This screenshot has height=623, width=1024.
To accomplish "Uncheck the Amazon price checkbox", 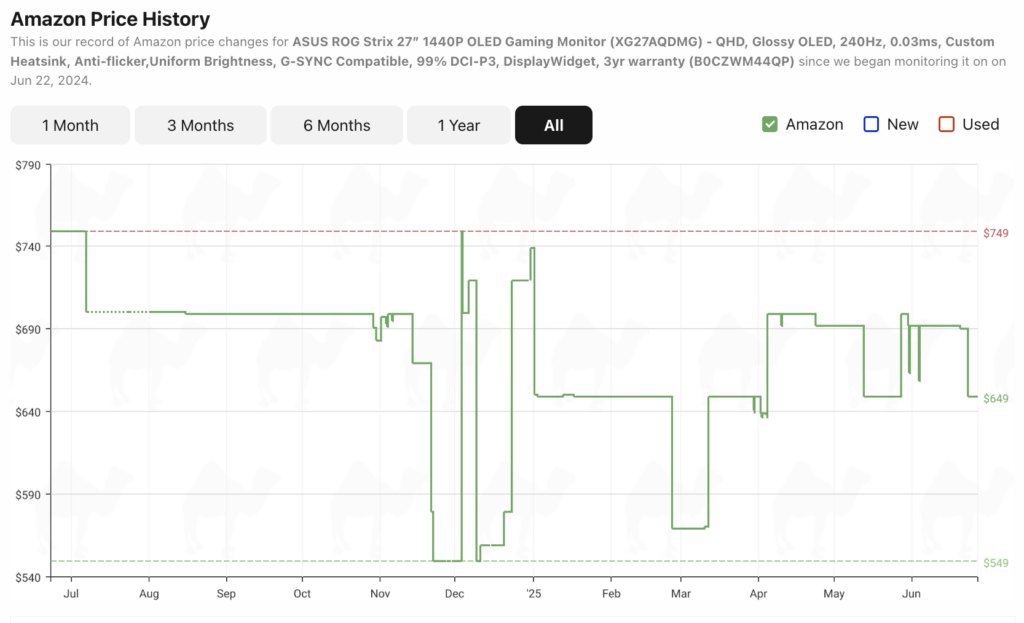I will pyautogui.click(x=770, y=124).
